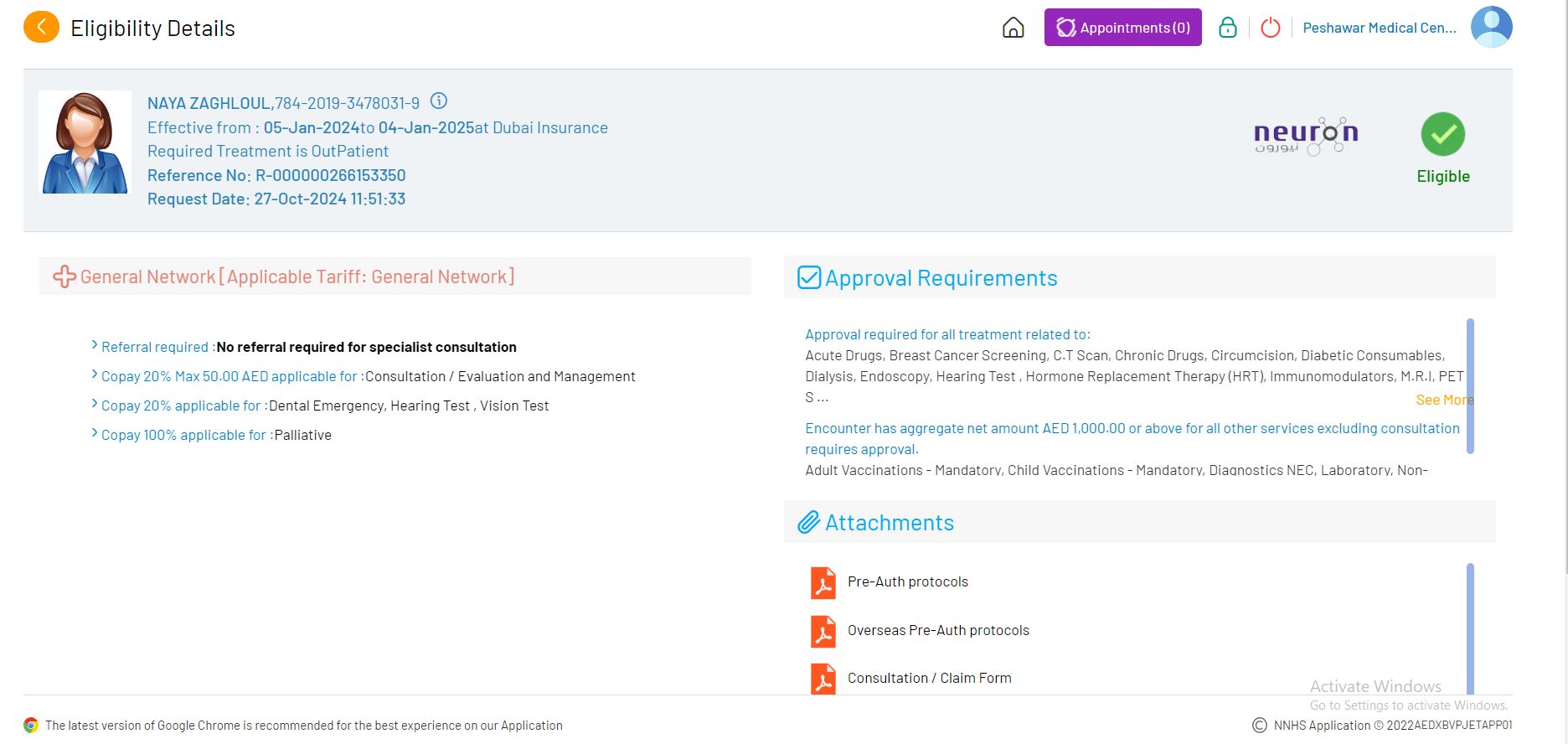Click the green Eligible checkmark status
This screenshot has width=1568, height=744.
point(1442,134)
